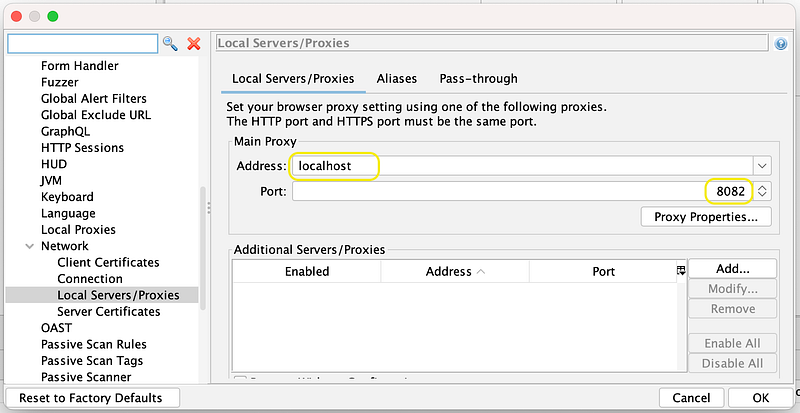
Task: Sort by the Address column header
Action: point(455,272)
